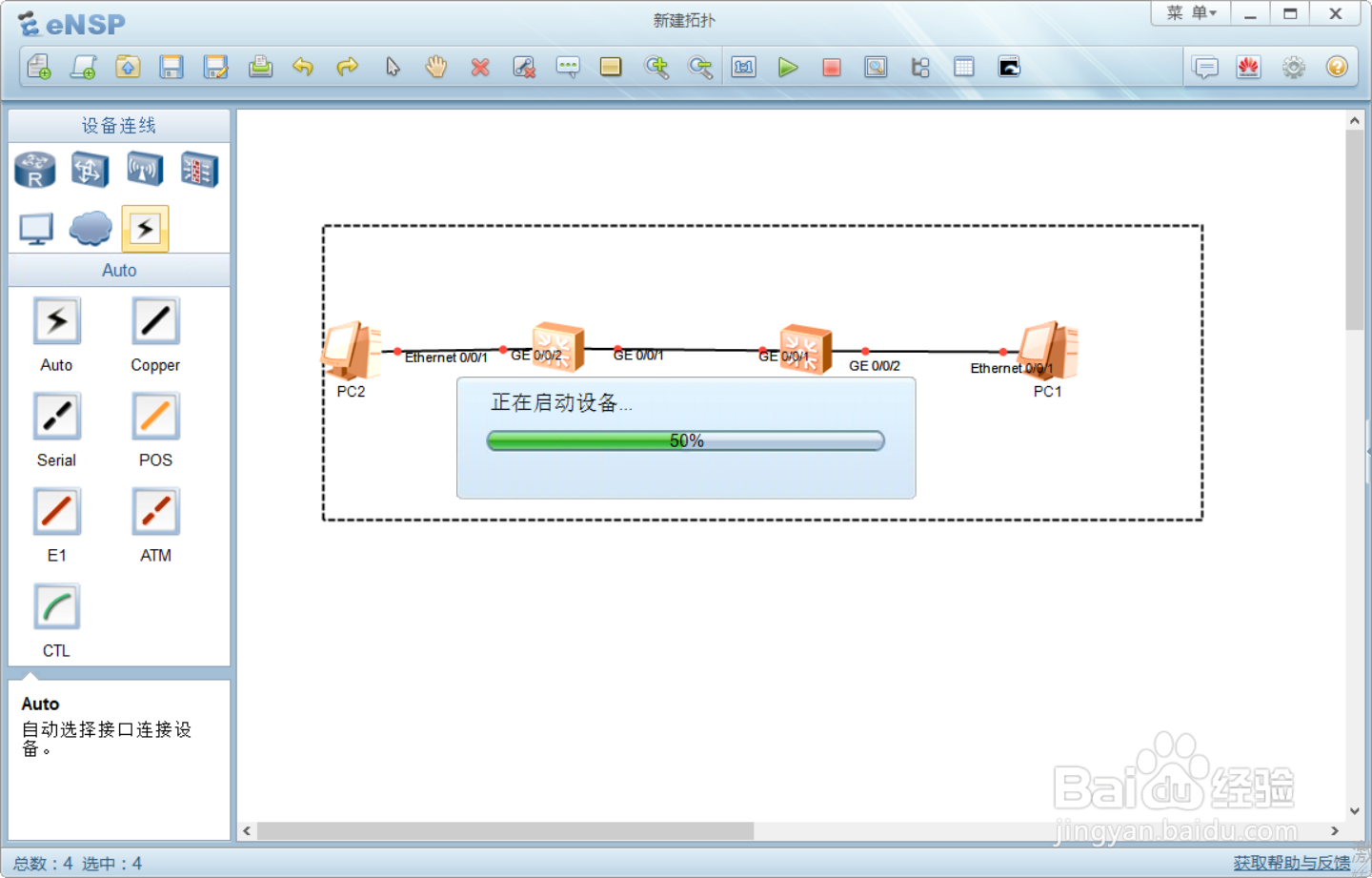Select the highlighted Connections lightning category

pyautogui.click(x=145, y=229)
